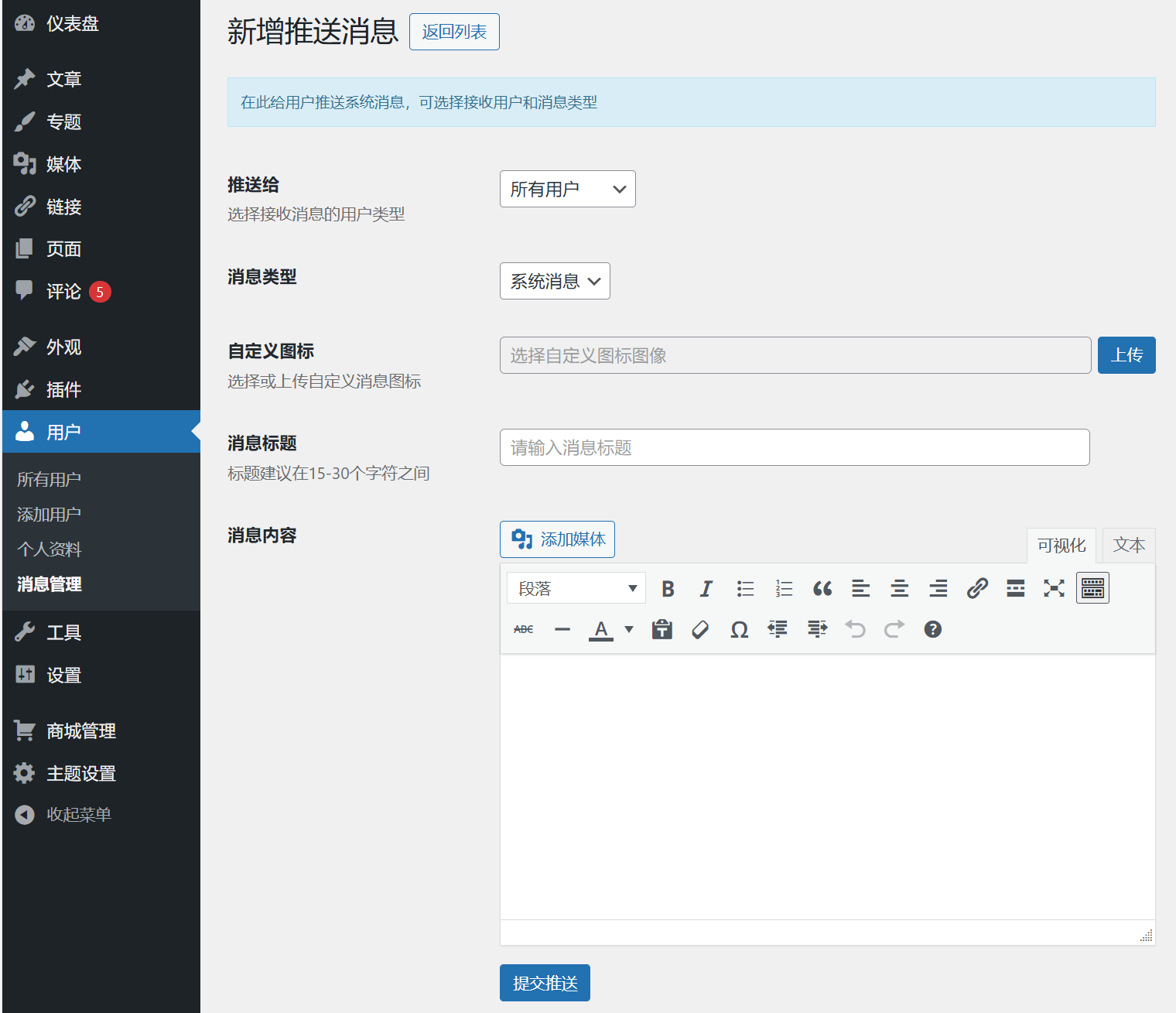This screenshot has height=1013, width=1176.
Task: Open special character (Omega) picker
Action: click(740, 629)
